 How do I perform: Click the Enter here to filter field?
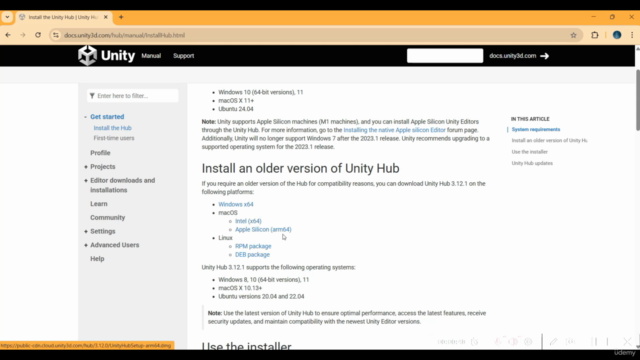(132, 96)
